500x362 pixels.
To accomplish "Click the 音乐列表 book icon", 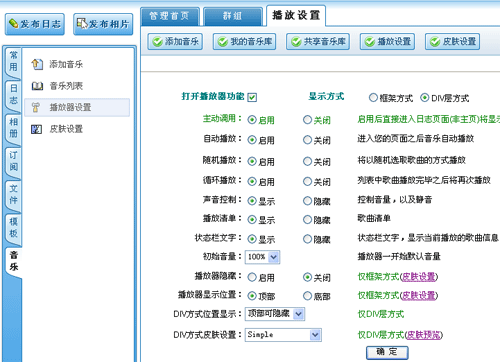I will [x=37, y=86].
